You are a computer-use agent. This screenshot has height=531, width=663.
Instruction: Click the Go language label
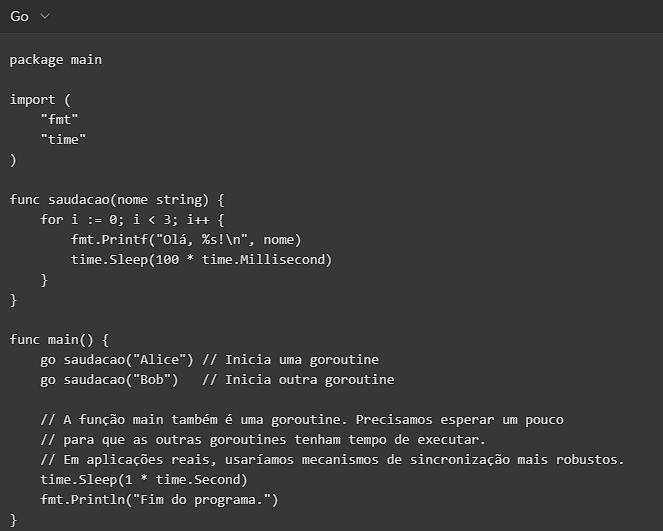19,17
